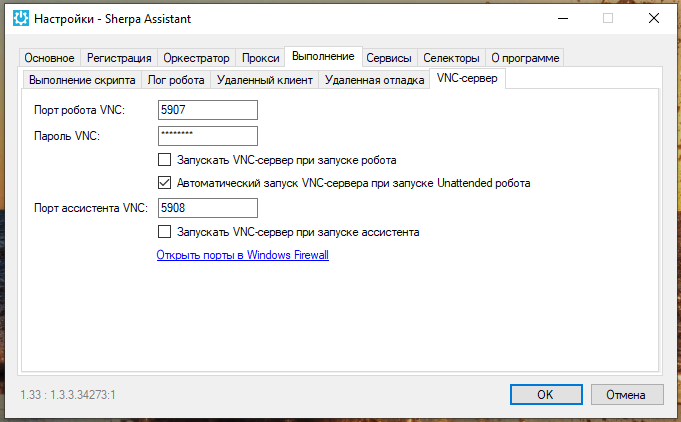Enable VNC server launch on robot start
Viewport: 681px width, 422px height.
click(x=165, y=160)
